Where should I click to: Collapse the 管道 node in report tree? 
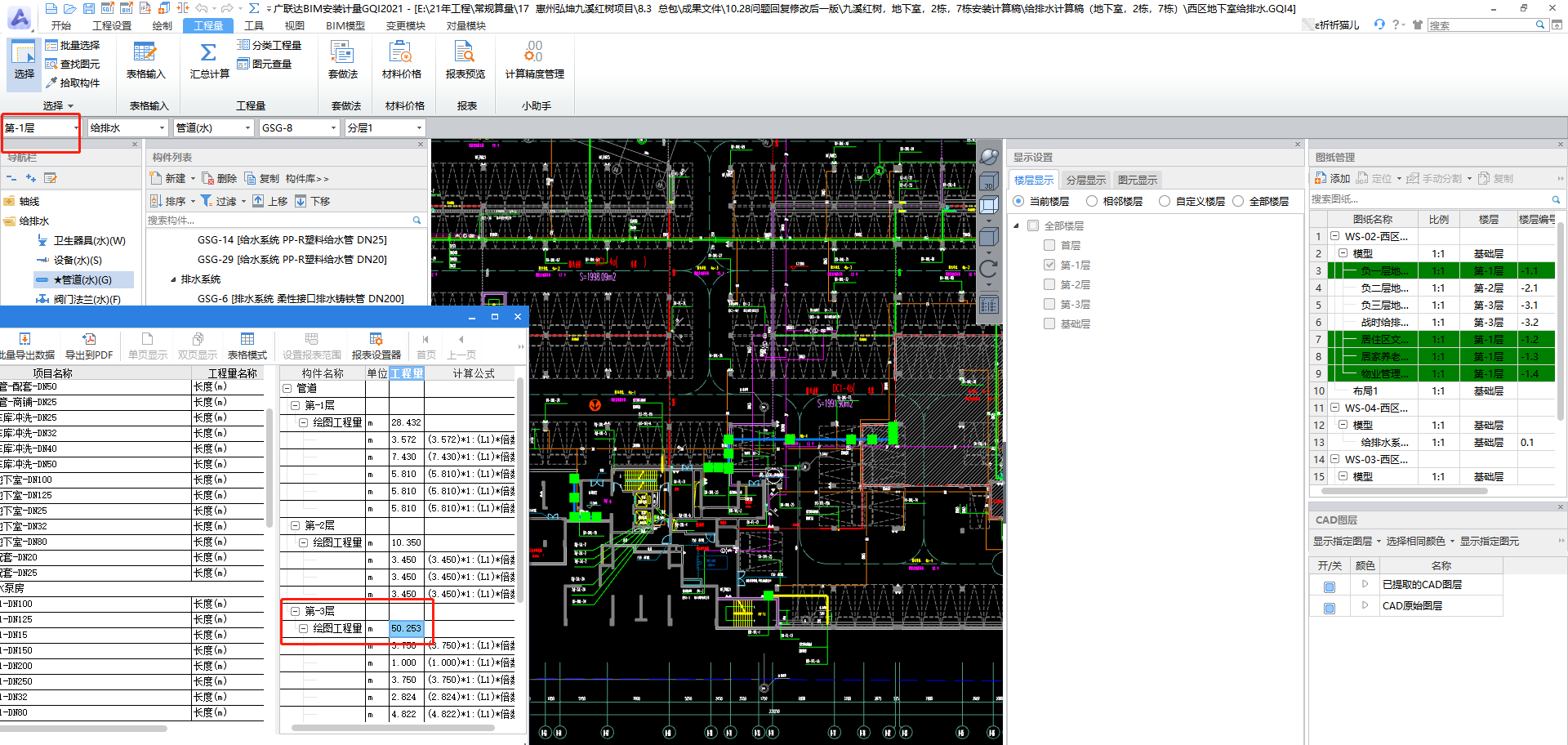tap(287, 388)
